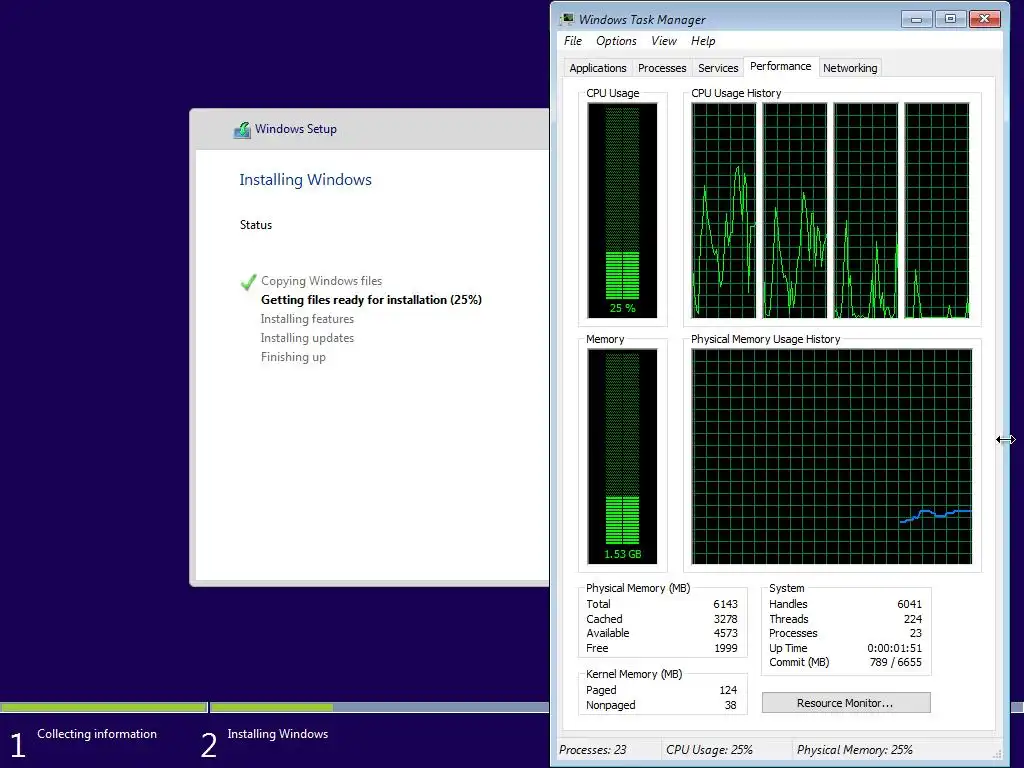
Task: Switch to the Processes tab
Action: 662,68
